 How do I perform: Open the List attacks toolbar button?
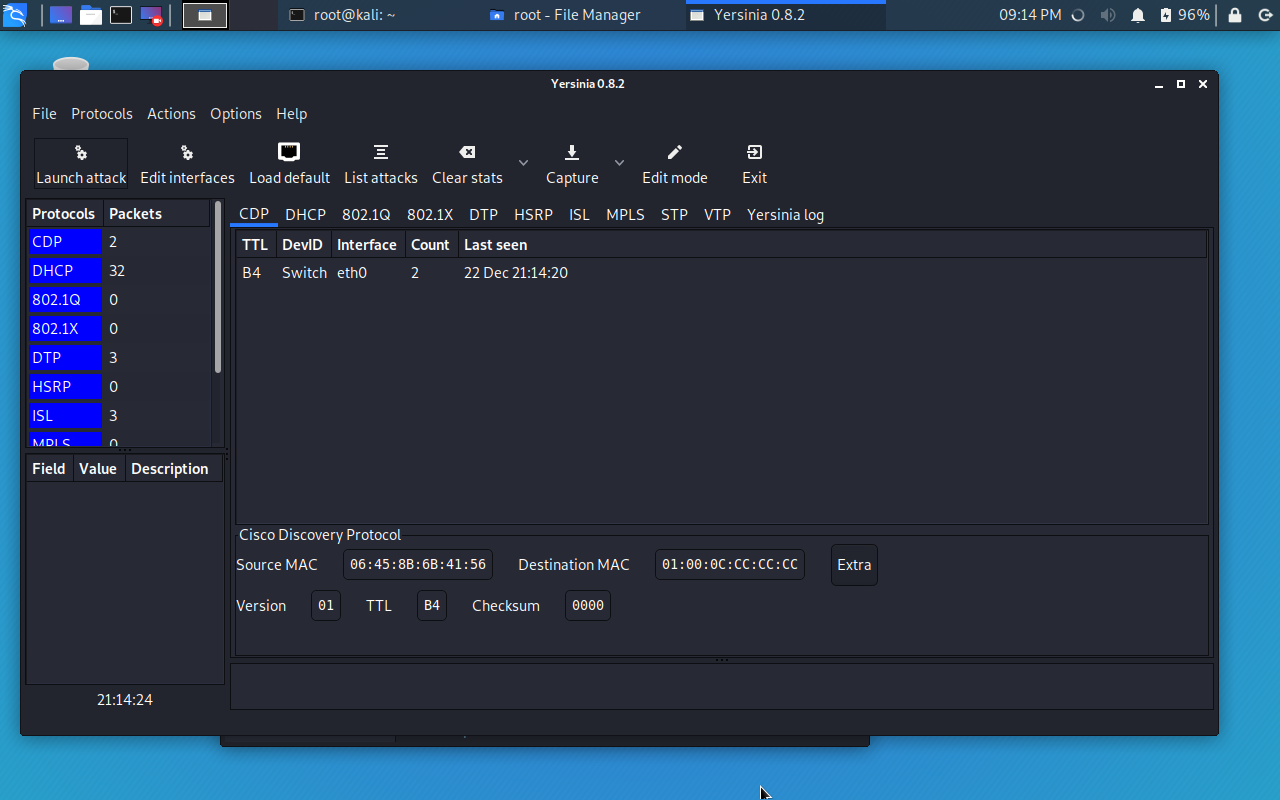pos(381,164)
